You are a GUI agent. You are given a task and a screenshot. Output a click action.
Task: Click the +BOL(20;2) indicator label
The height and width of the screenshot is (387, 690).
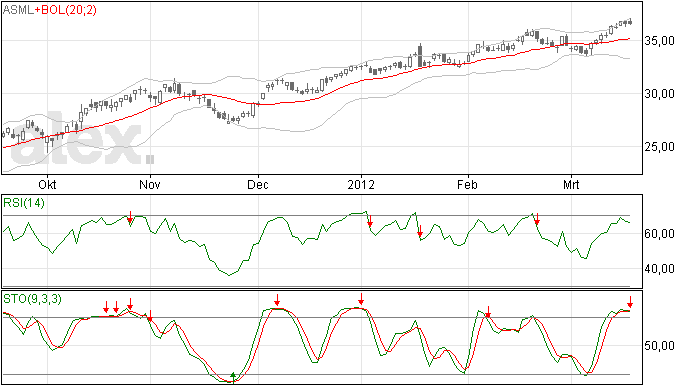click(66, 10)
